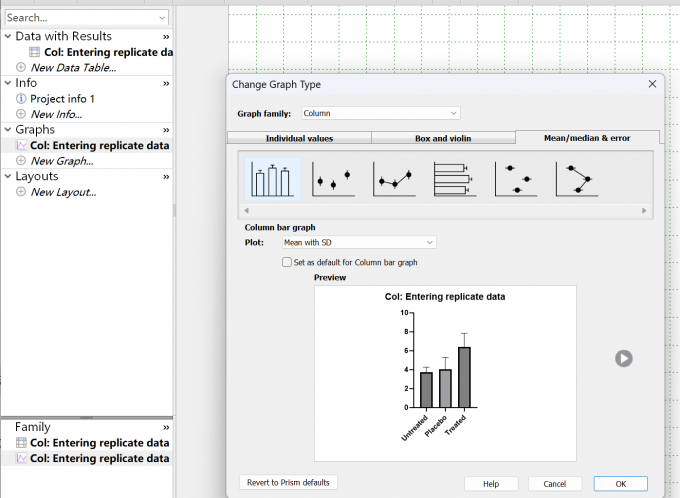
Task: Click double chevron beside Family
Action: (166, 428)
